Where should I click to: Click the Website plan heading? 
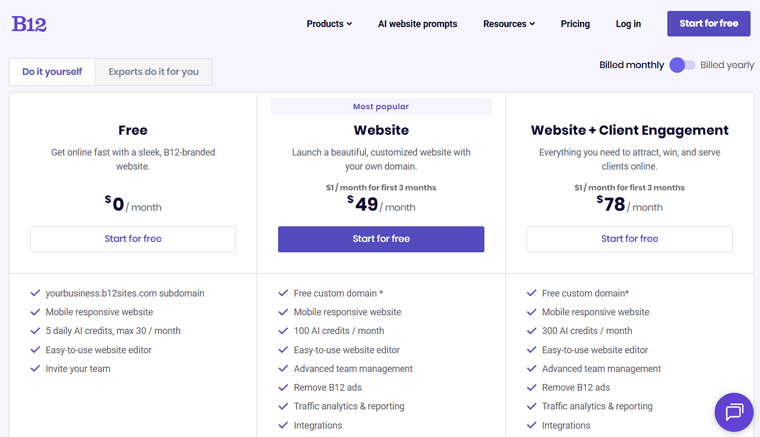[381, 130]
